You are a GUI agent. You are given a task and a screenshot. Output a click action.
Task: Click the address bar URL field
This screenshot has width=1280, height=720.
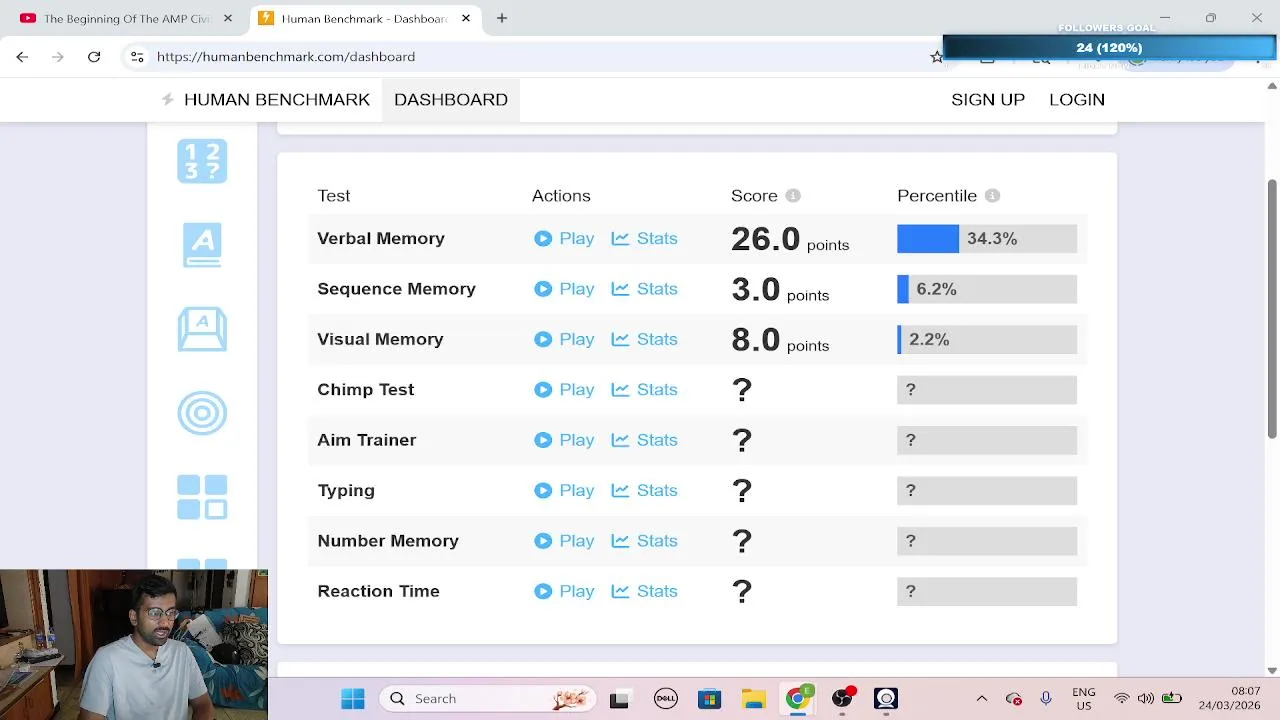(530, 57)
